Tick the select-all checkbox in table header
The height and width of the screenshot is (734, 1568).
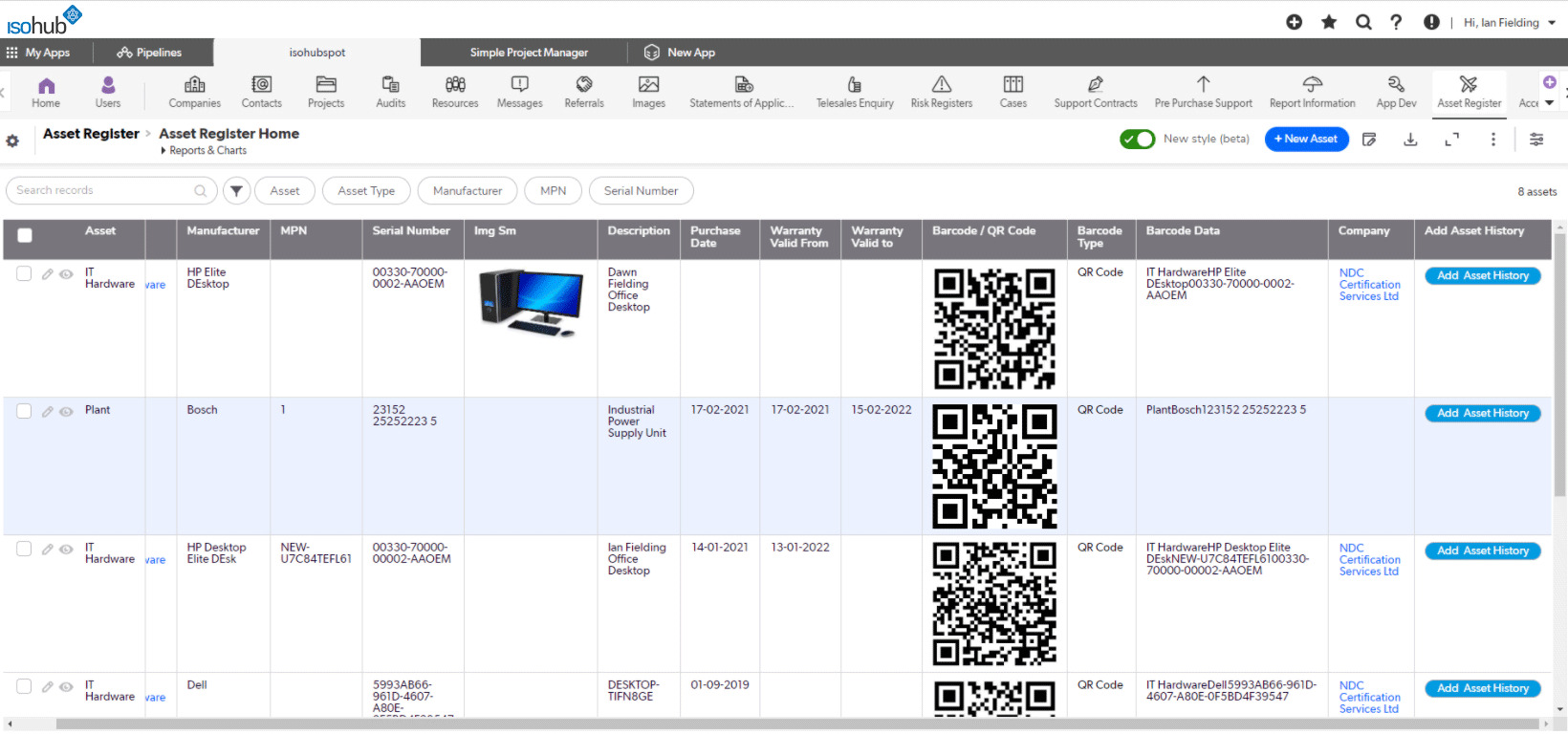coord(25,235)
